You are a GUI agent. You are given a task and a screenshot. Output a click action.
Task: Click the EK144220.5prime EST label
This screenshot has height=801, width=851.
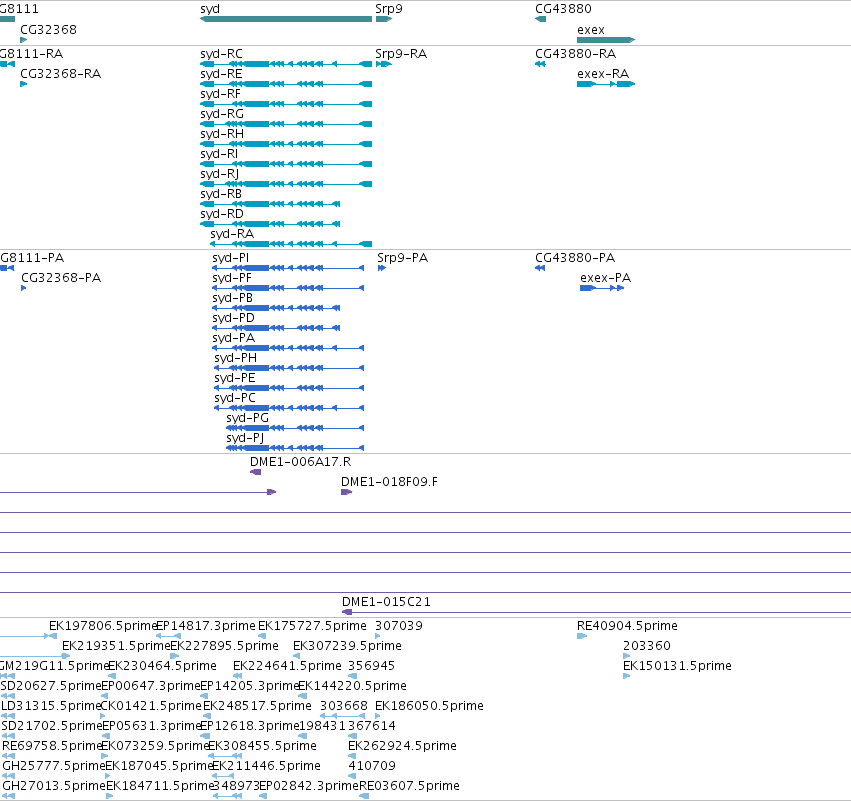(352, 686)
